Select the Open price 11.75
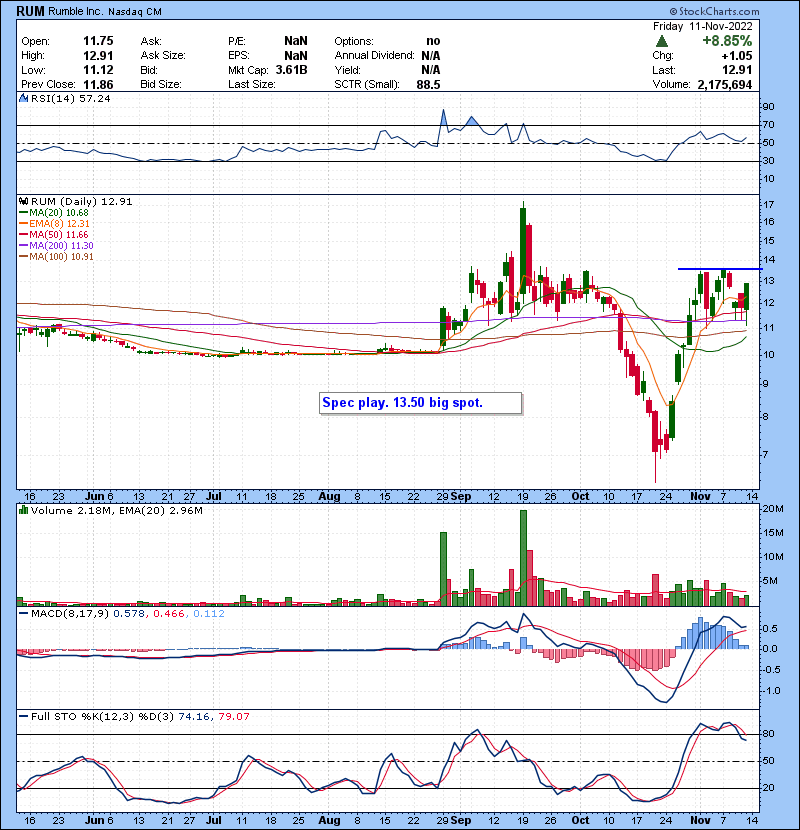 click(98, 41)
